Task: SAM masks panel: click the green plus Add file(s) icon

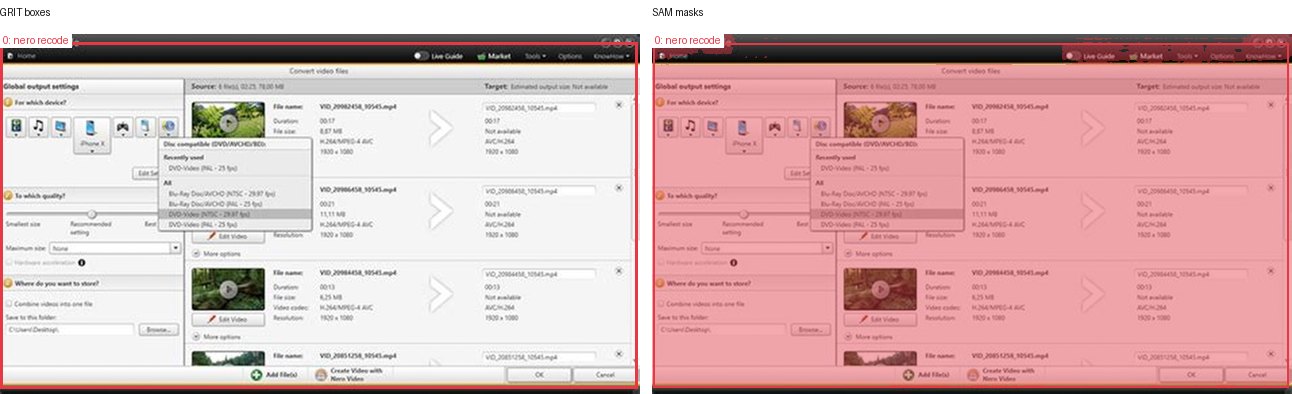Action: (909, 374)
